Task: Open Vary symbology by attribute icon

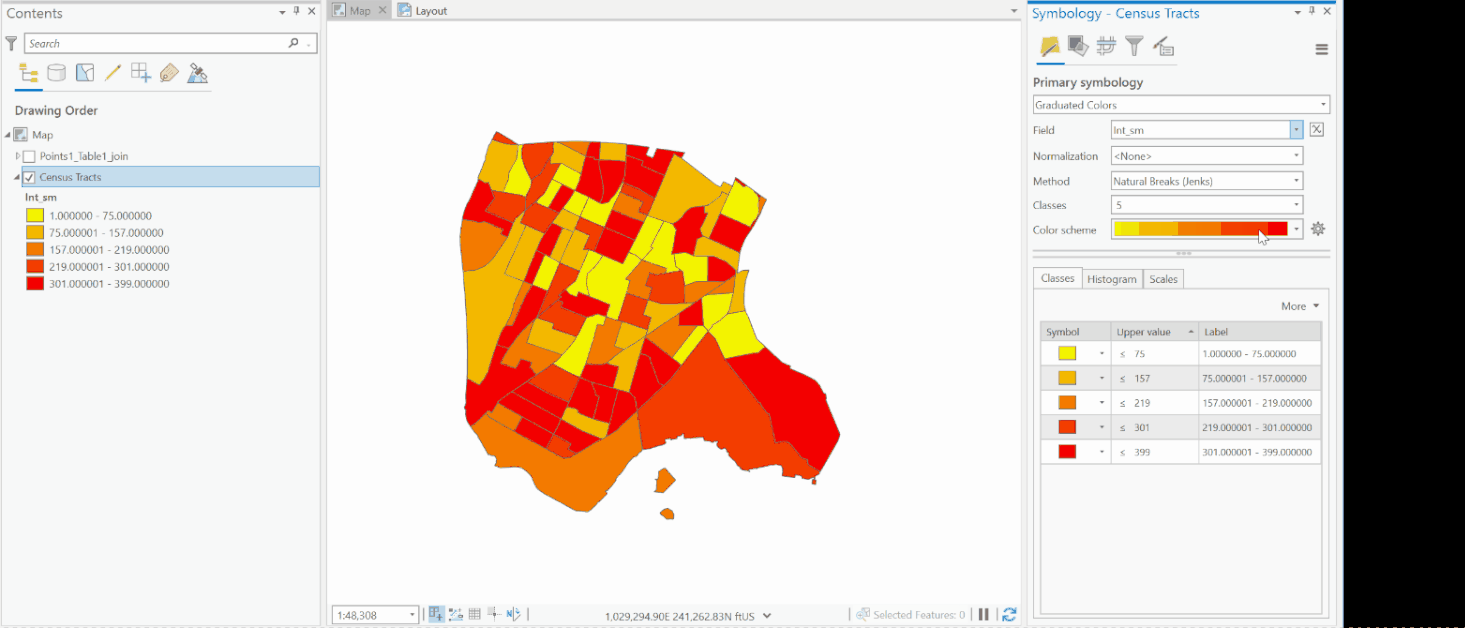Action: 1077,46
